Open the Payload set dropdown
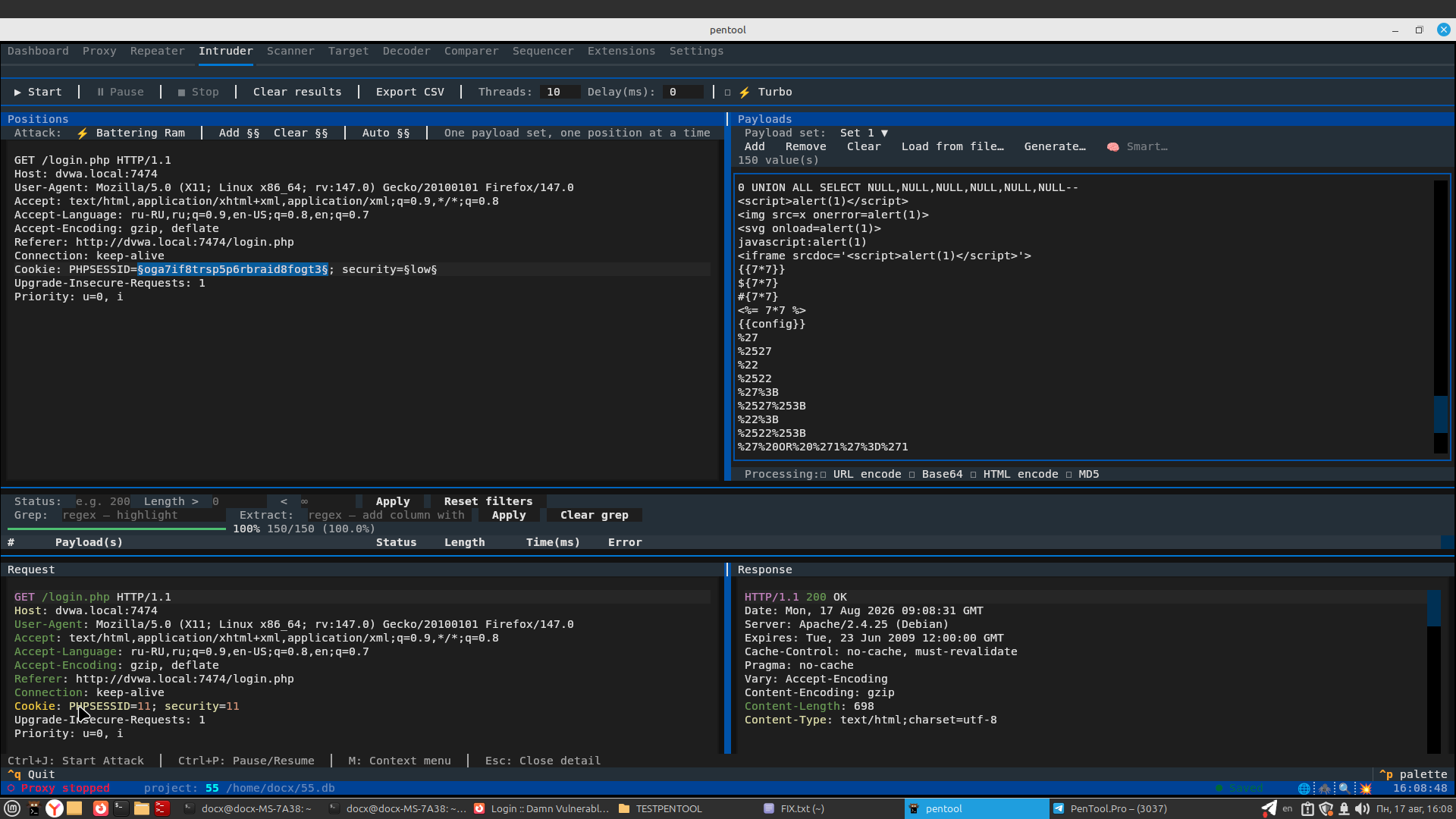 pyautogui.click(x=864, y=133)
